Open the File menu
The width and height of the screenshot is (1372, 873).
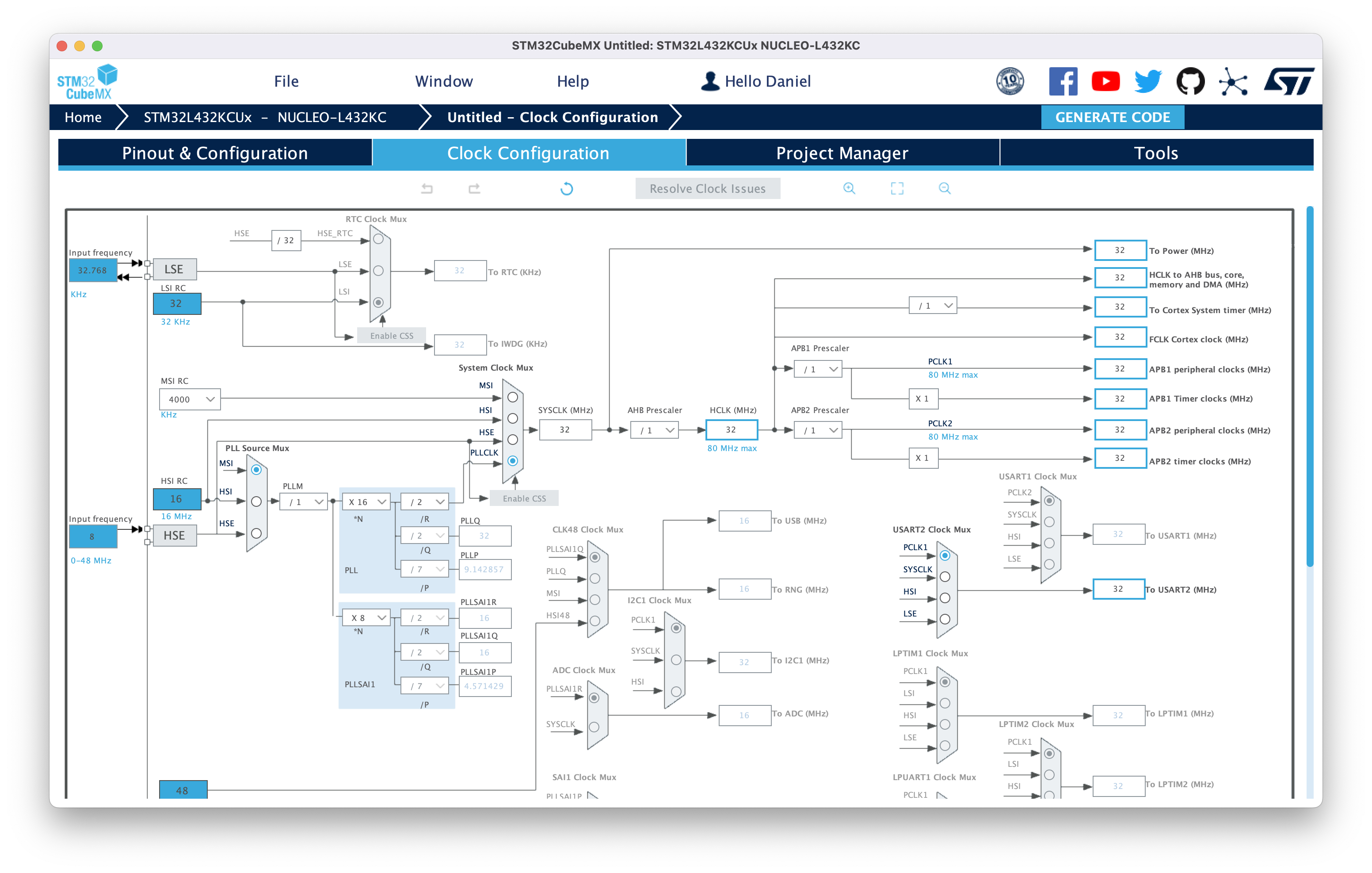click(x=286, y=81)
